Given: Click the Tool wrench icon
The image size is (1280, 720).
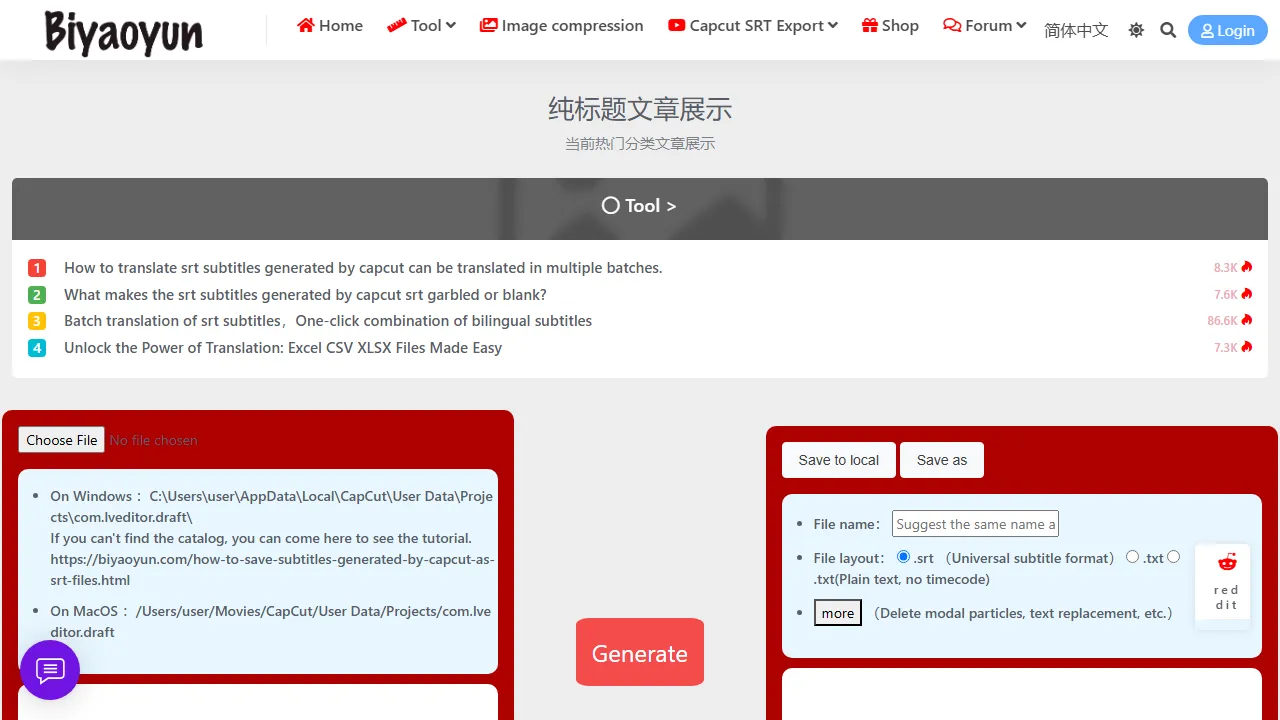Looking at the screenshot, I should tap(398, 25).
